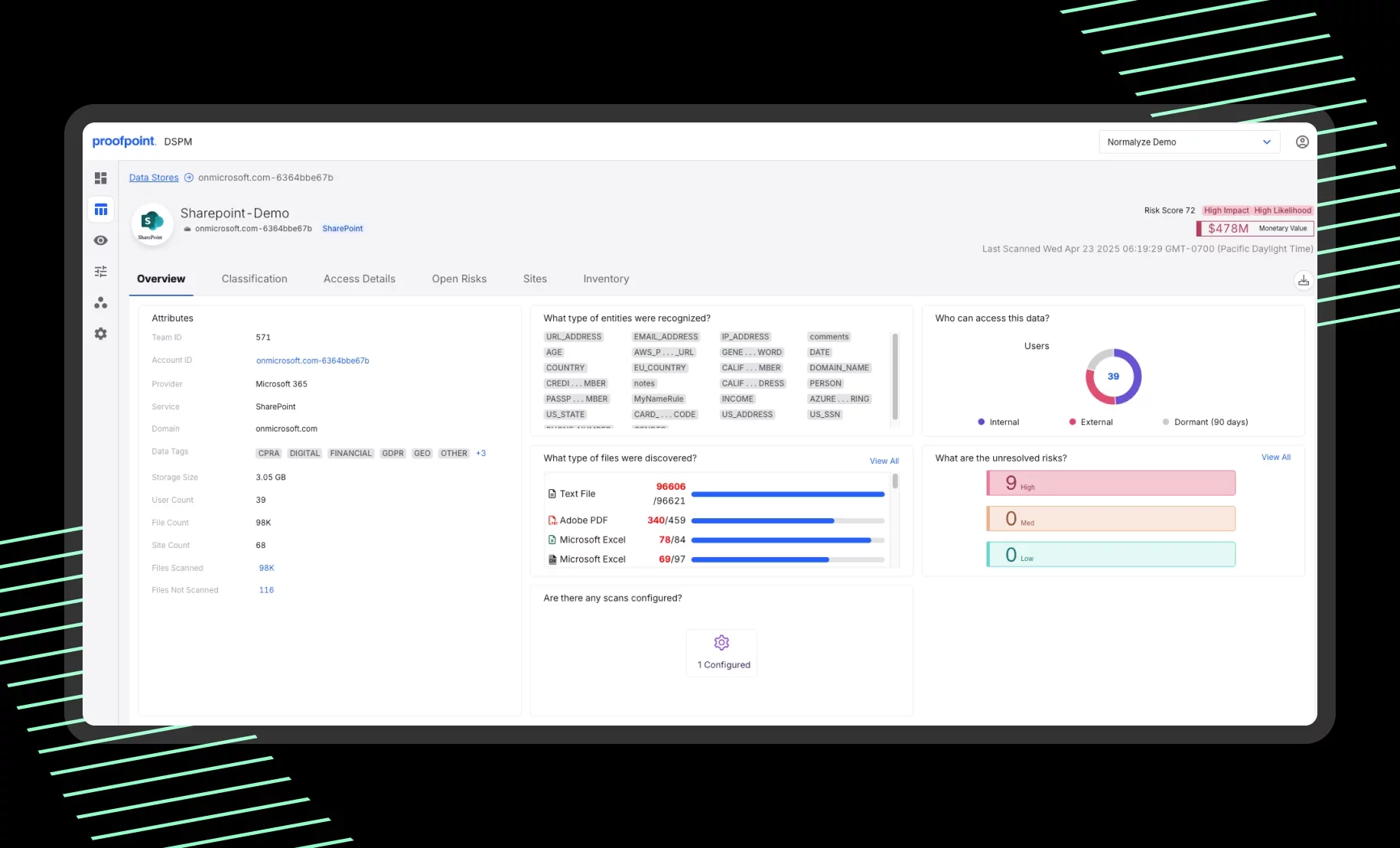Click the PERSON entity tag
This screenshot has height=848, width=1400.
pos(825,383)
